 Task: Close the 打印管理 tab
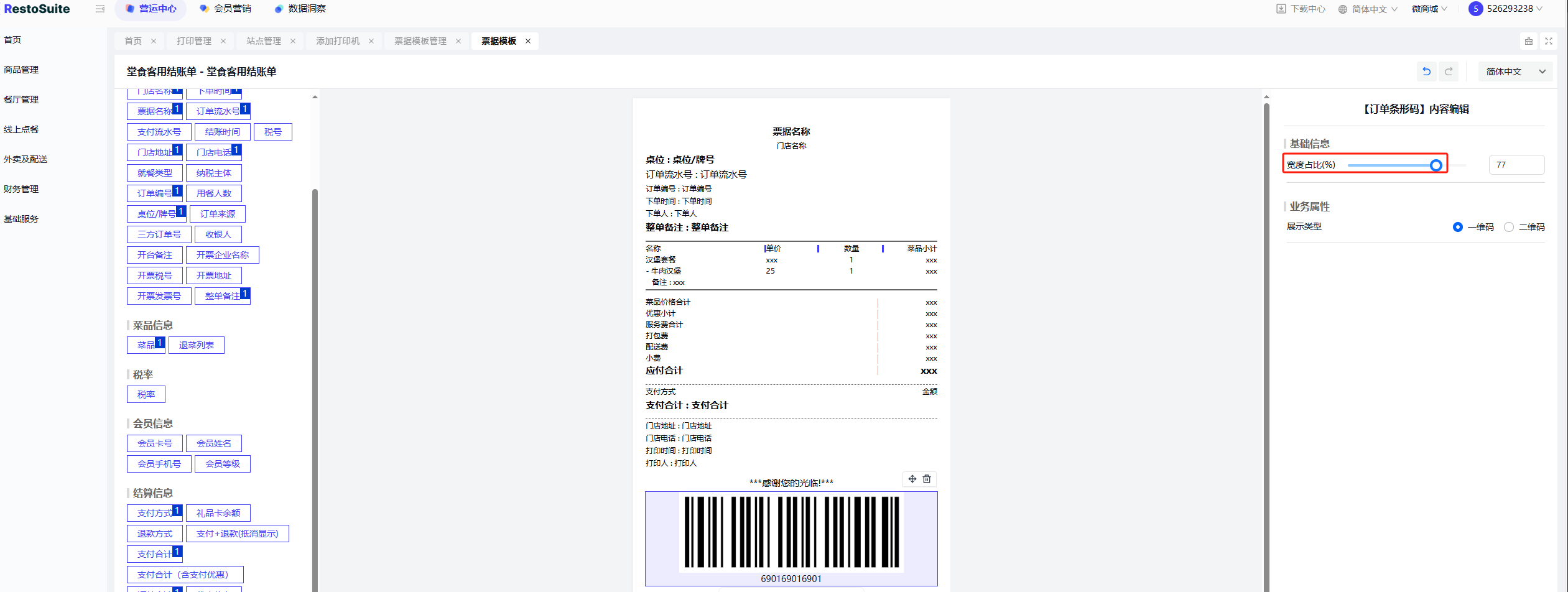223,41
